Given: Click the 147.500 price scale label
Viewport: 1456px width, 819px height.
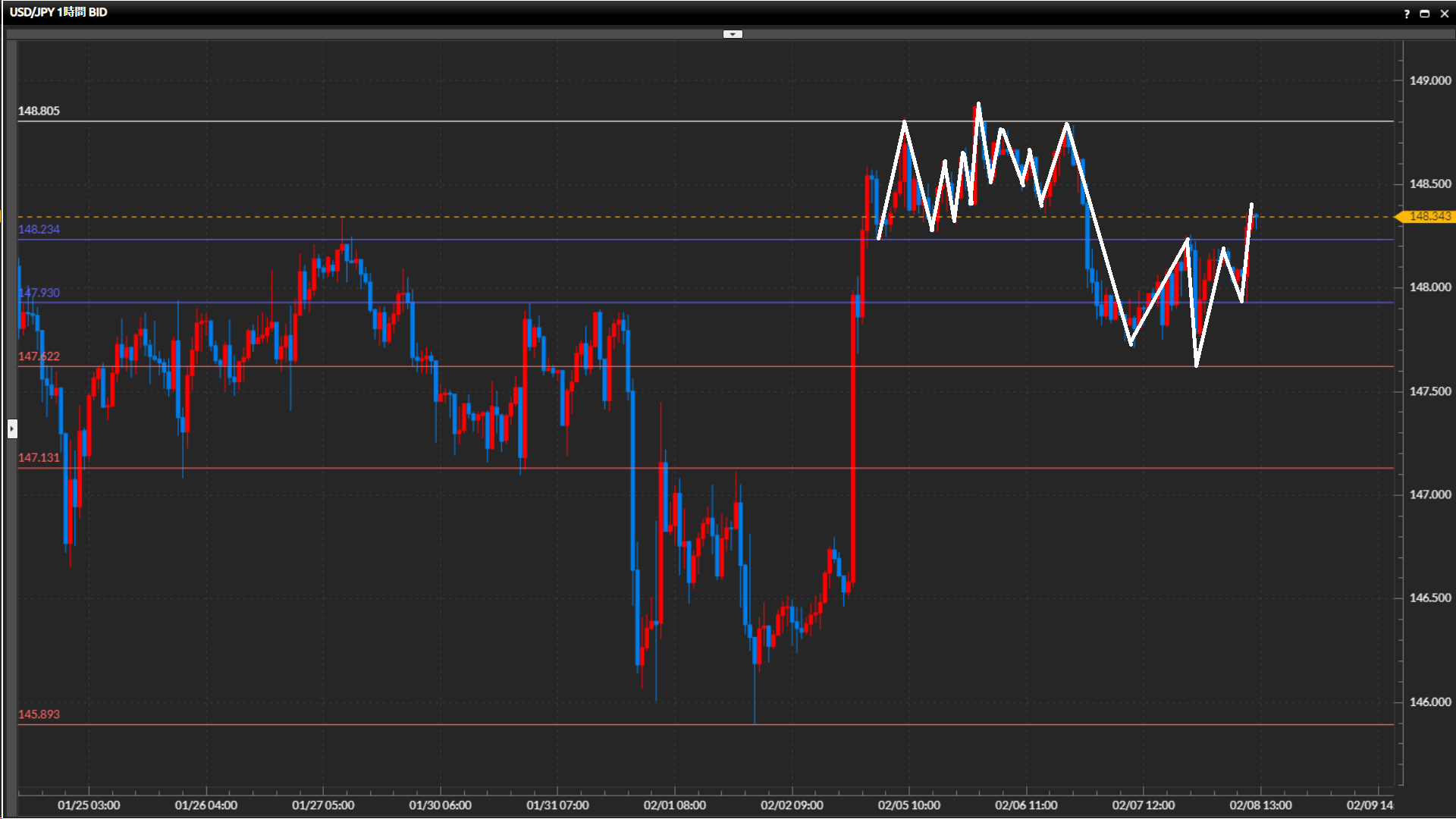Looking at the screenshot, I should (1429, 391).
